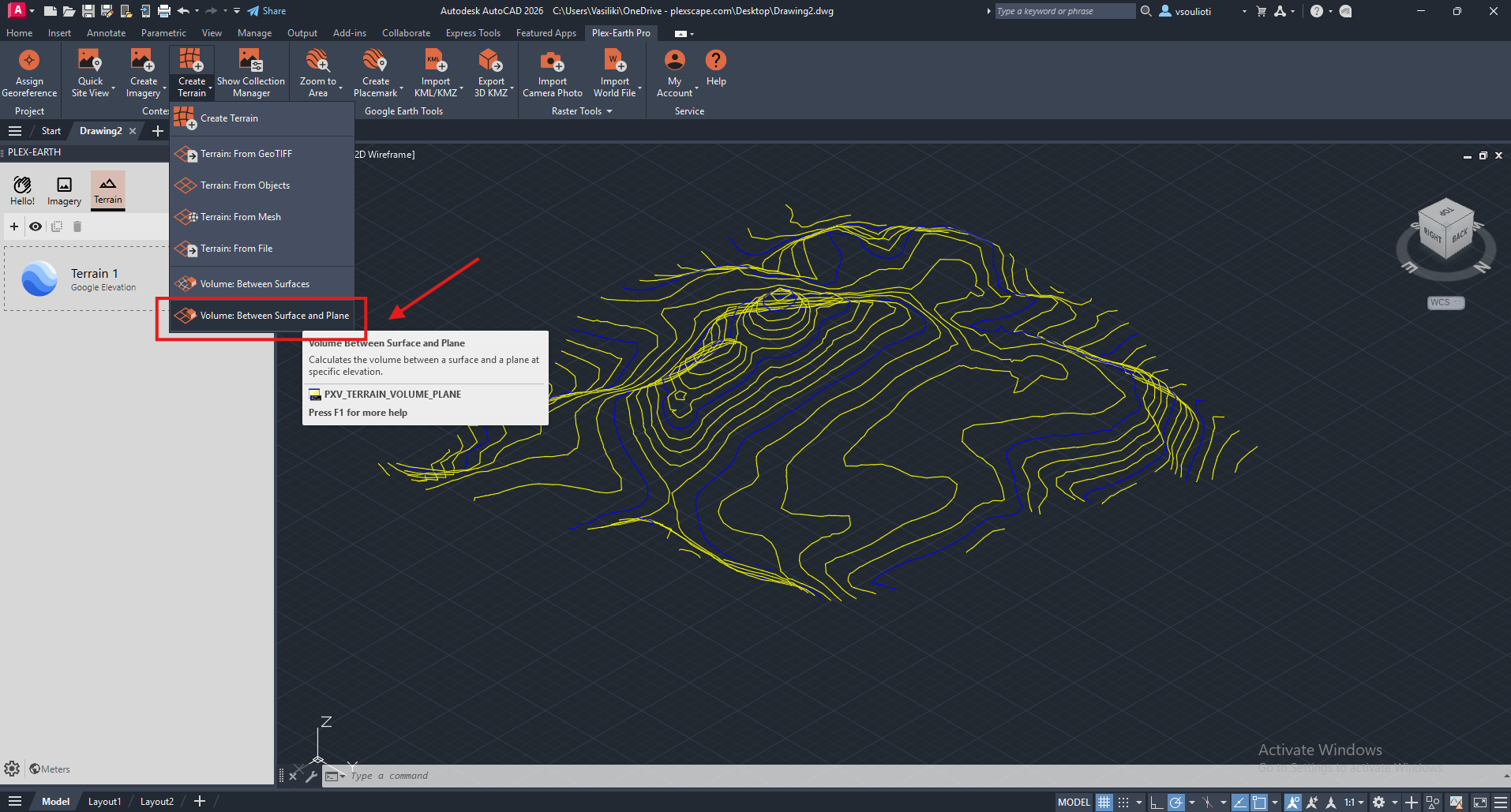Select Volume: Between Surface and Plane
Image resolution: width=1511 pixels, height=812 pixels.
(x=262, y=316)
